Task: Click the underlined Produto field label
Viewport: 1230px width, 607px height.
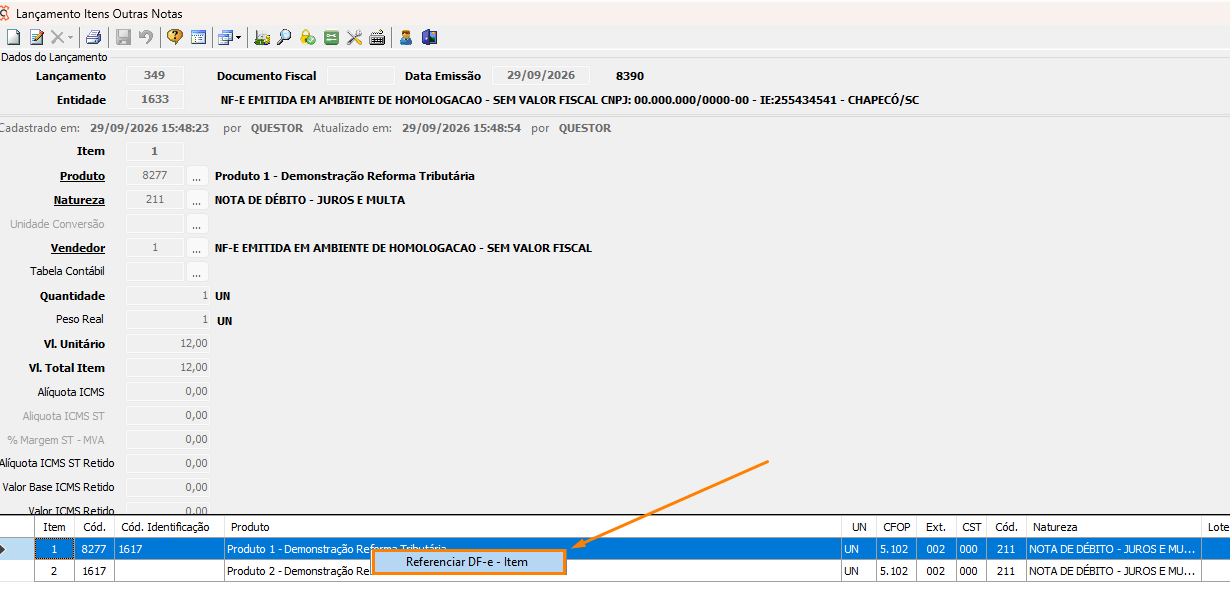Action: [82, 176]
